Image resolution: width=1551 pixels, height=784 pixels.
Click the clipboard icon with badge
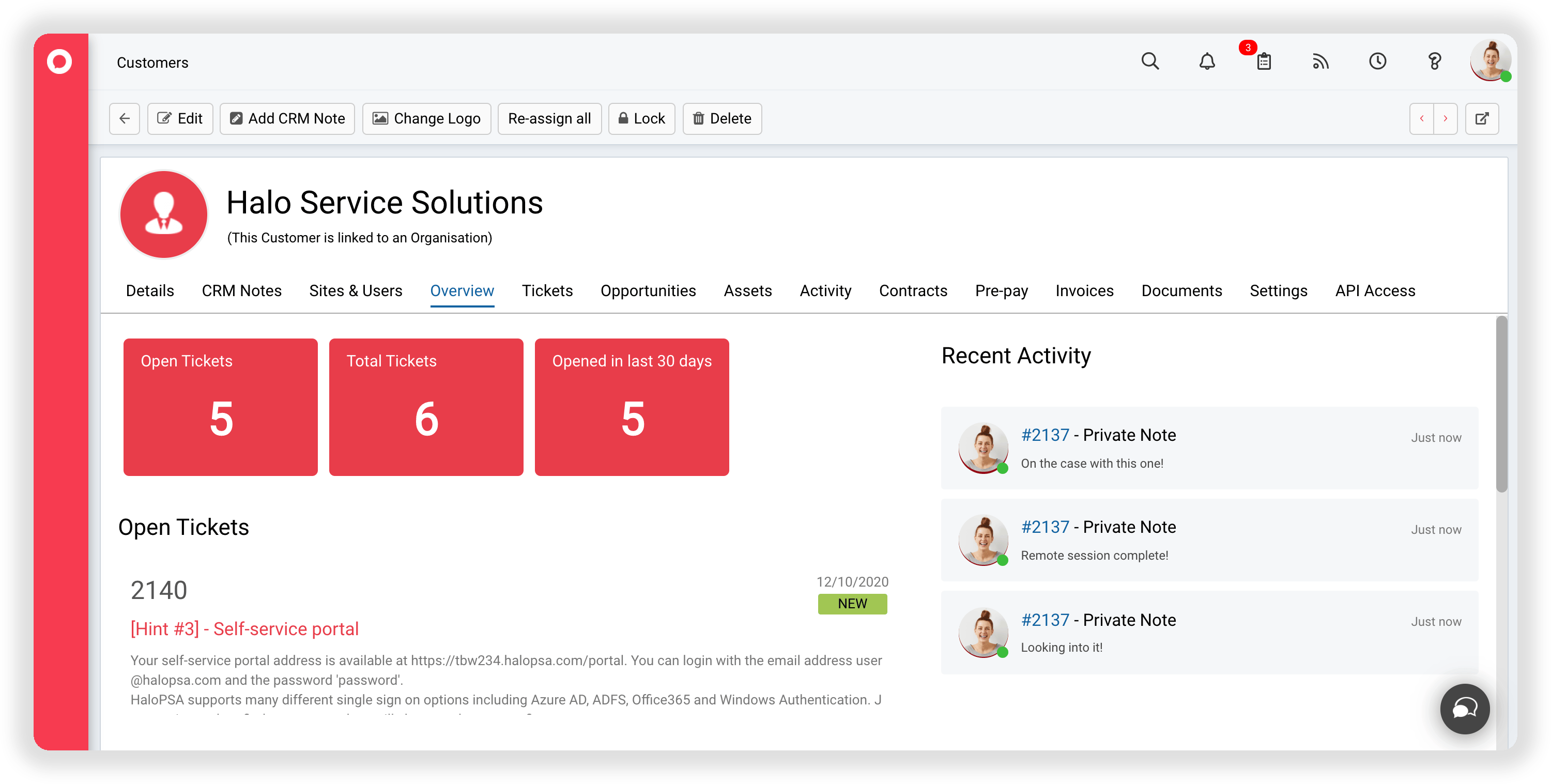tap(1264, 62)
